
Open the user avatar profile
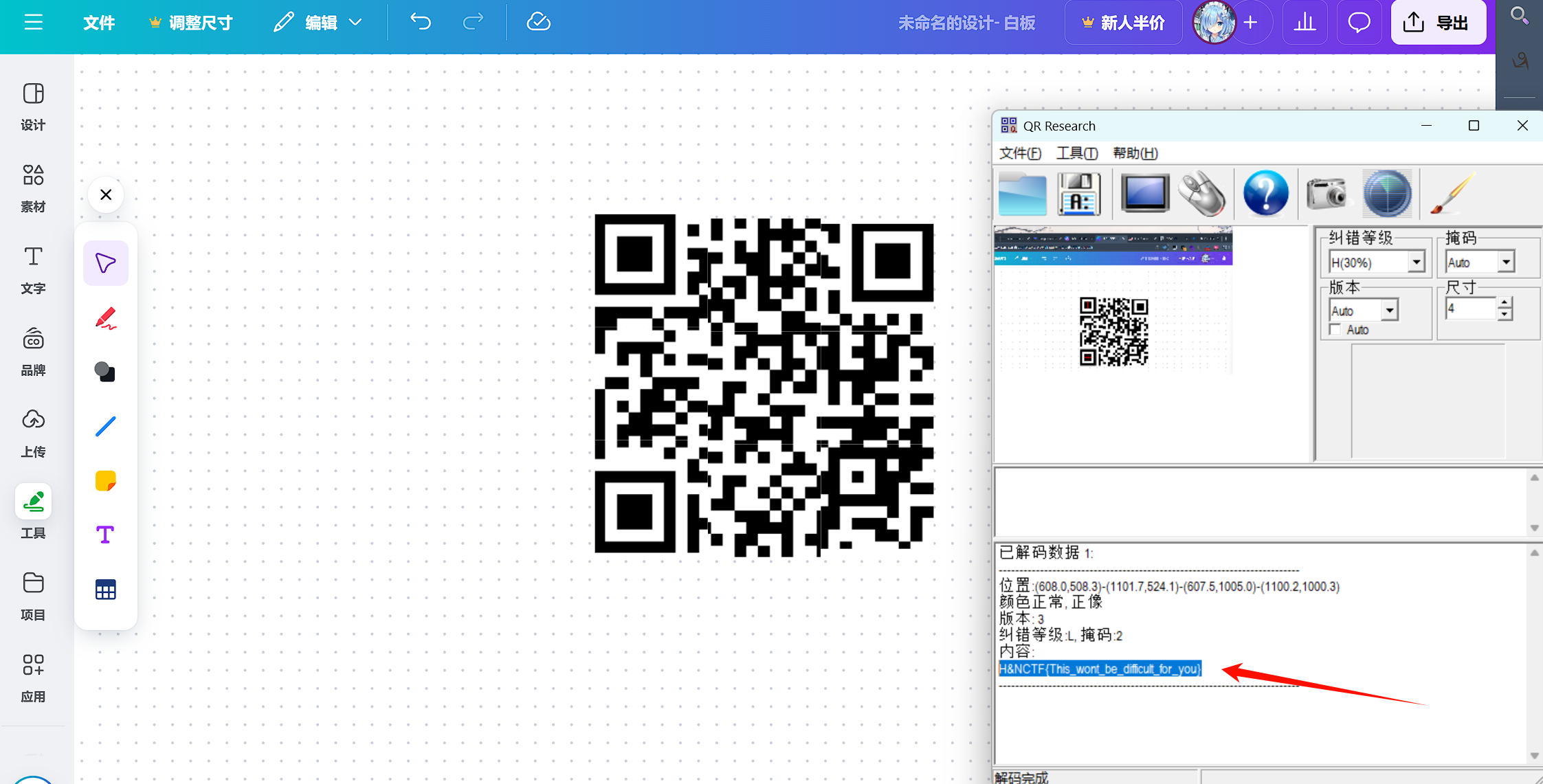tap(1214, 23)
